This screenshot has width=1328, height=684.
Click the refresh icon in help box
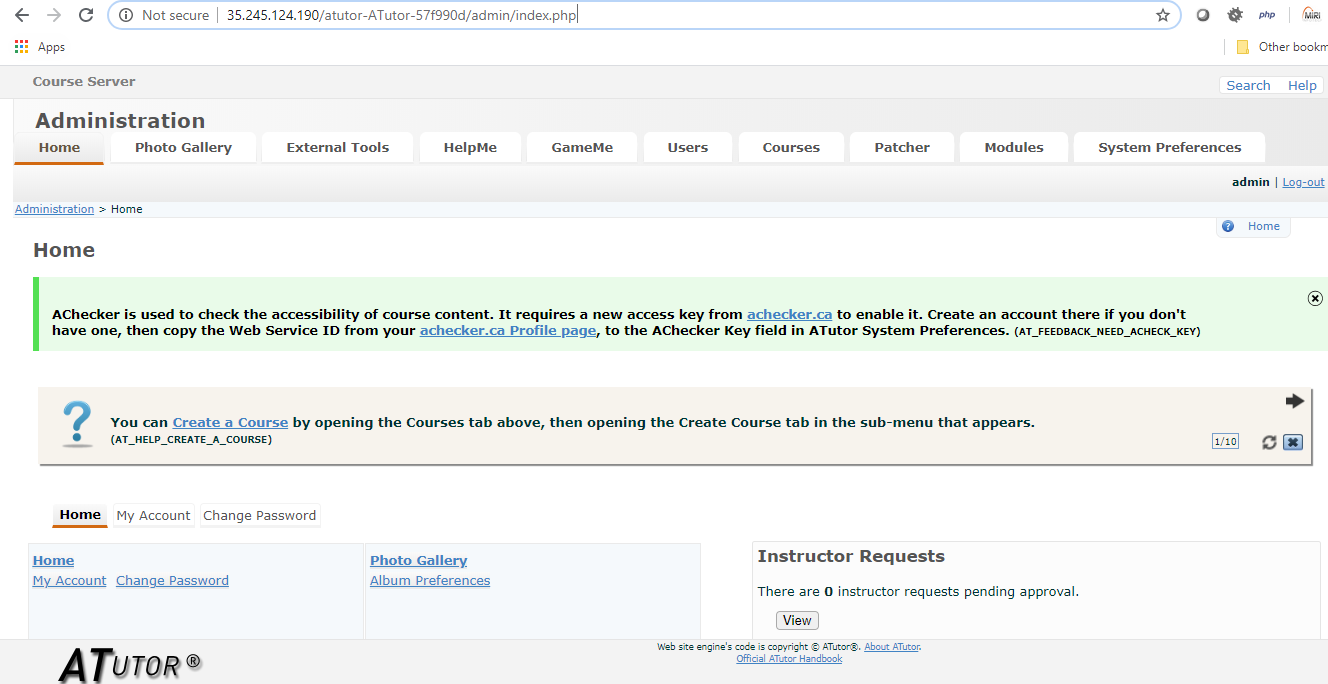pos(1269,442)
